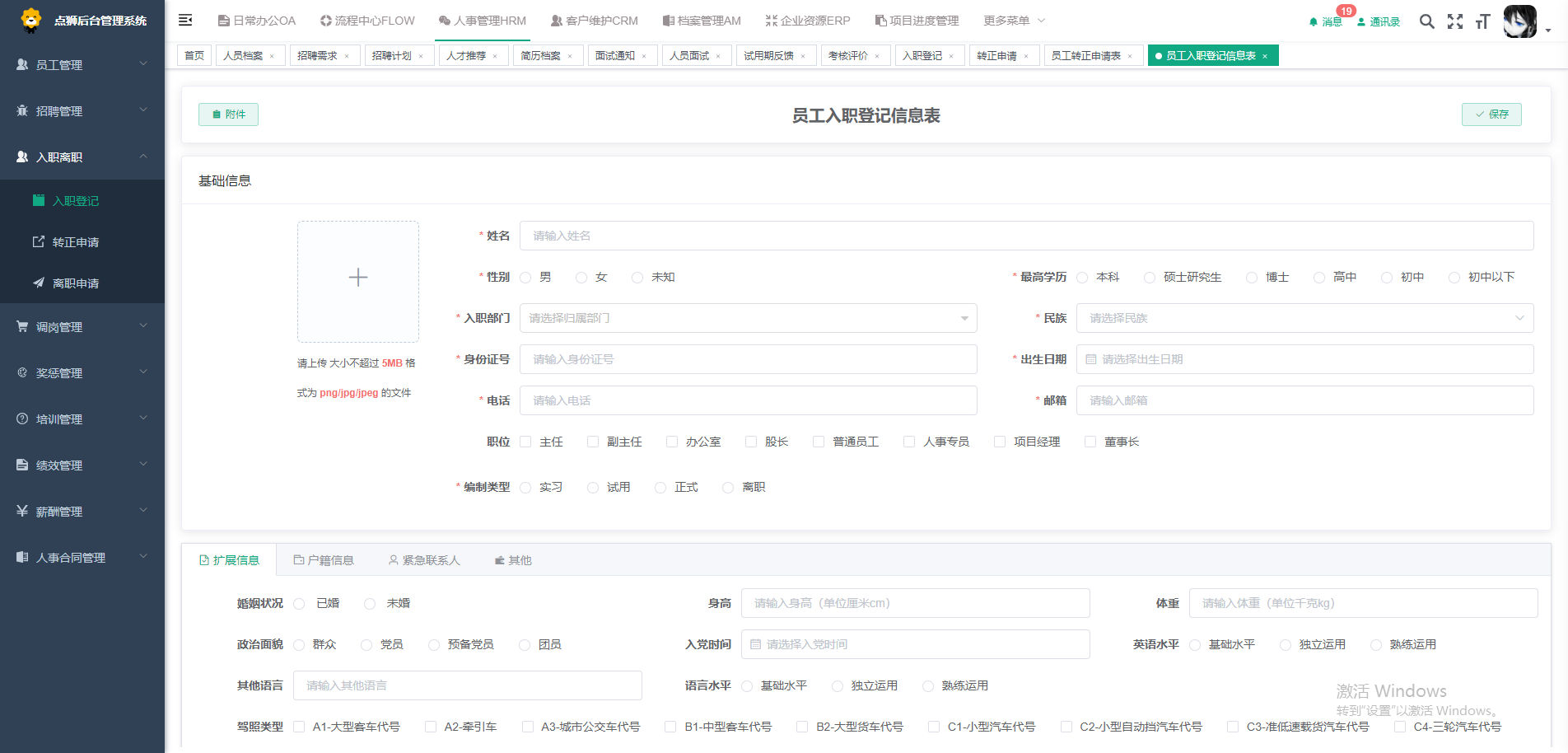1568x753 pixels.
Task: Check the 主任 position checkbox
Action: 525,442
